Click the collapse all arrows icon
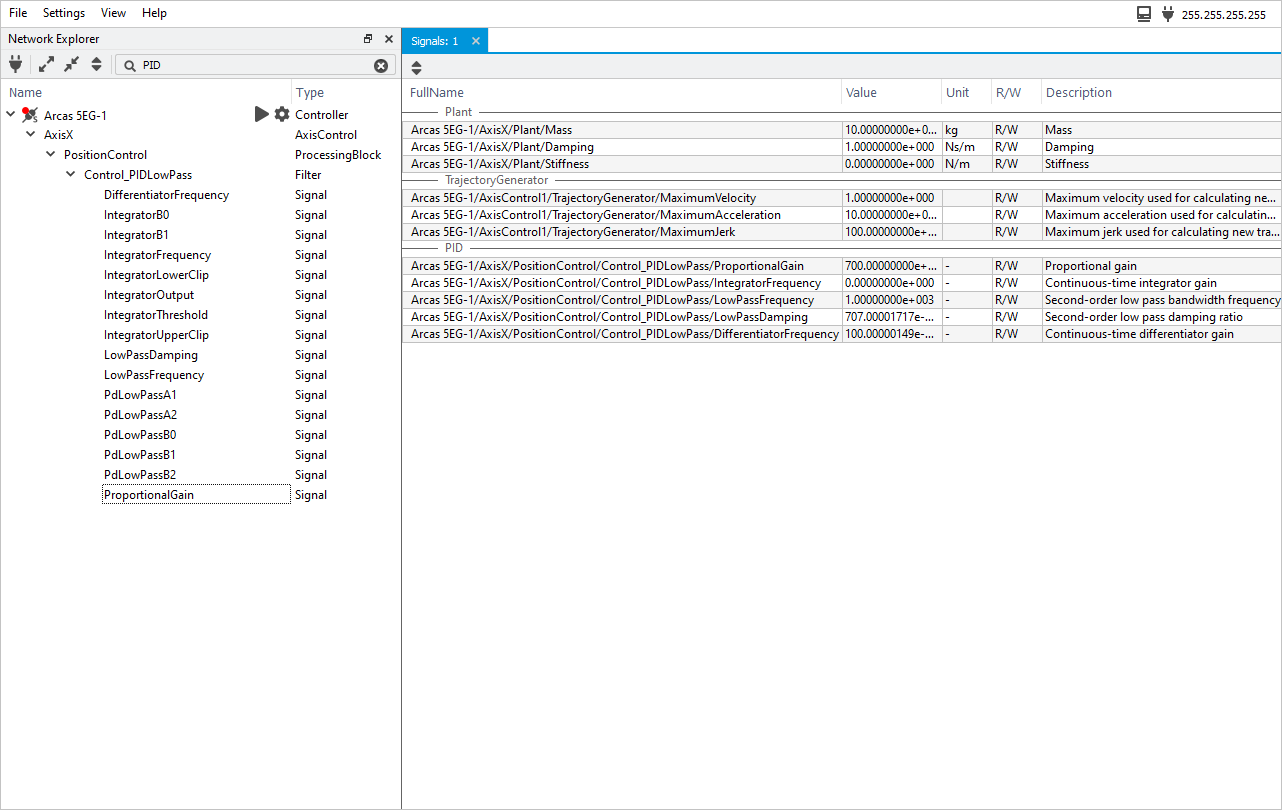This screenshot has width=1282, height=810. (71, 65)
